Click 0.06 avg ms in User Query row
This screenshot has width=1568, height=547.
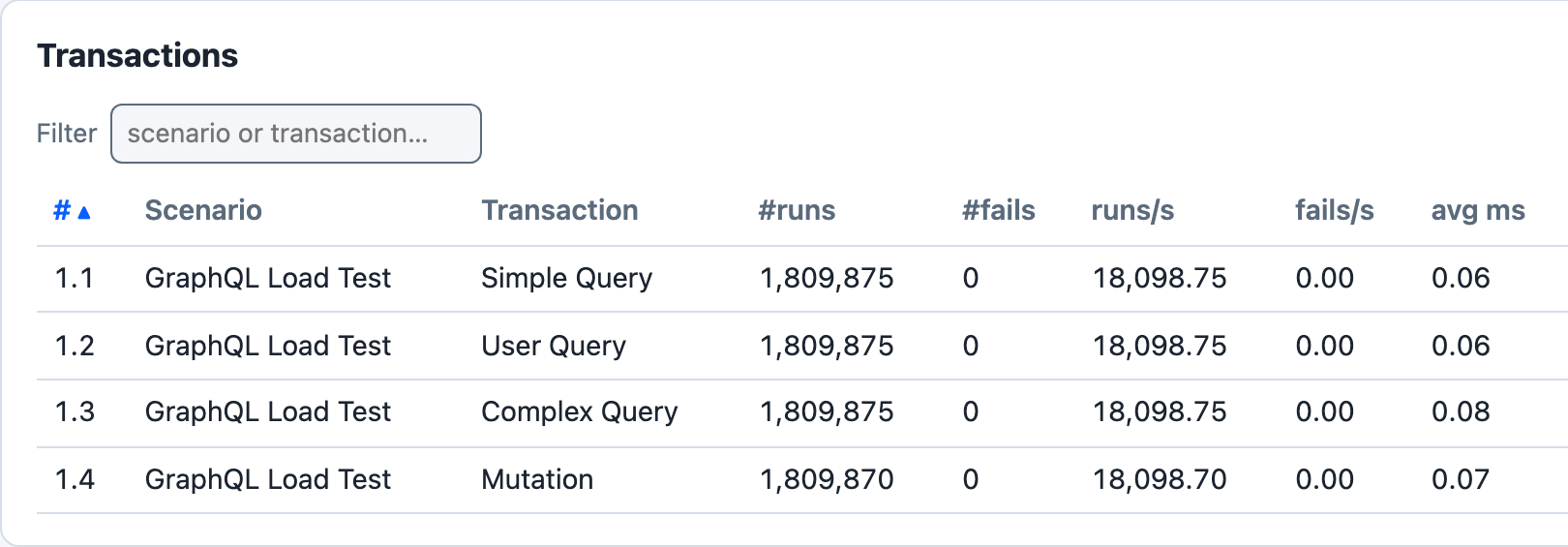click(x=1461, y=347)
